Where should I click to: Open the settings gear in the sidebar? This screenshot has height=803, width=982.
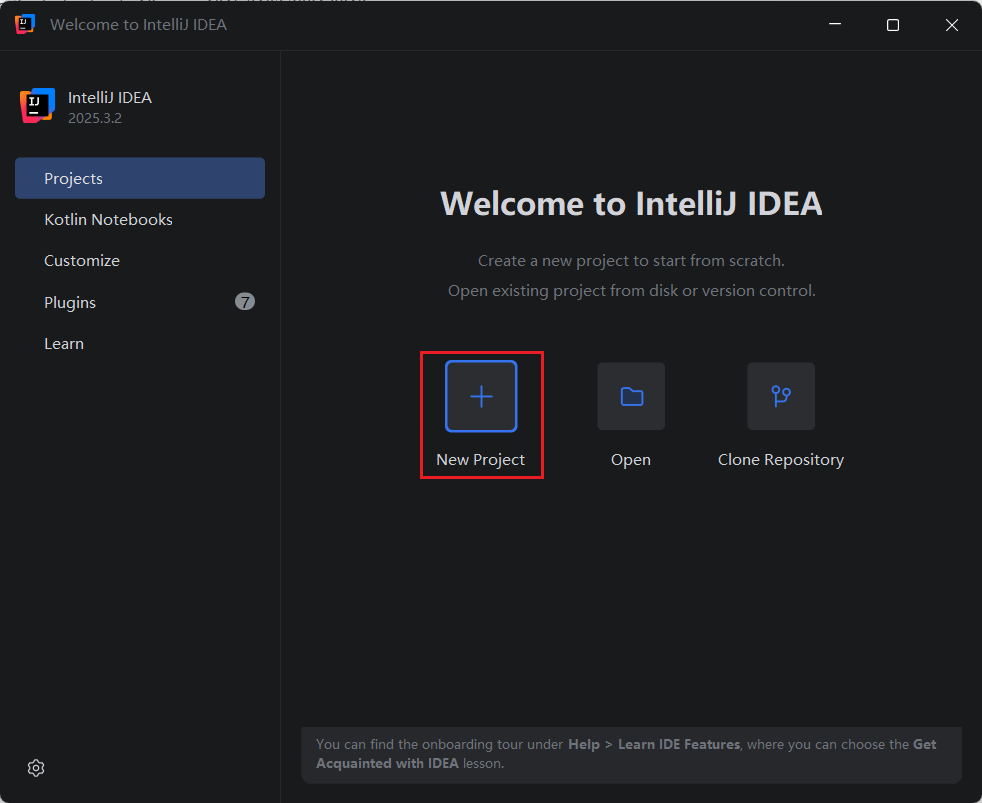[x=36, y=768]
